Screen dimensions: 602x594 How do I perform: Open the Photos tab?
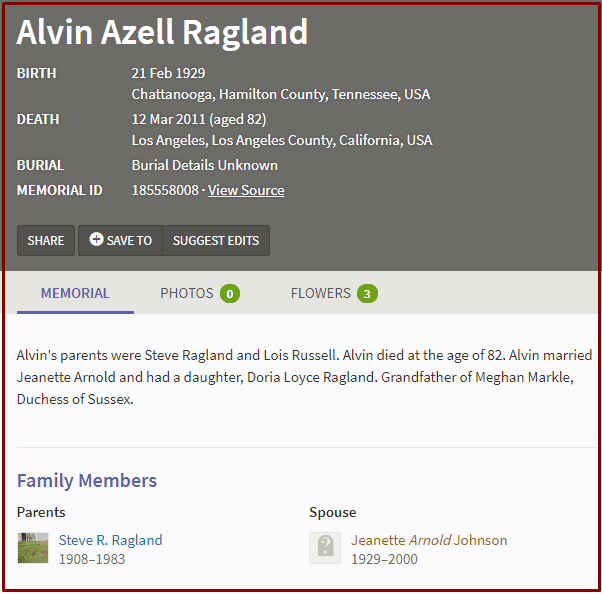pos(200,293)
